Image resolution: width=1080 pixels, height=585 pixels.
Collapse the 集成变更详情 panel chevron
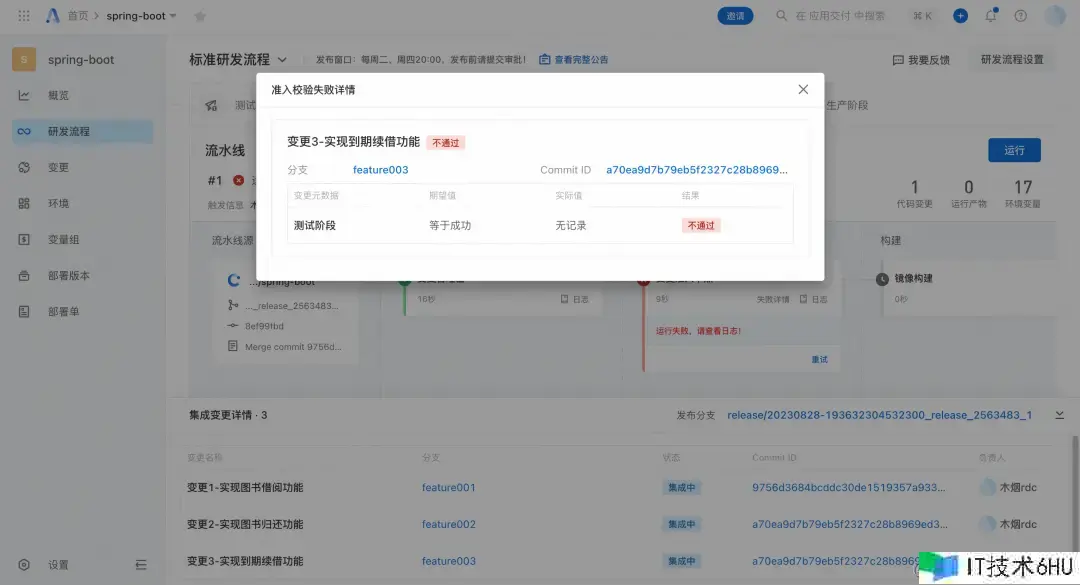tap(1059, 414)
